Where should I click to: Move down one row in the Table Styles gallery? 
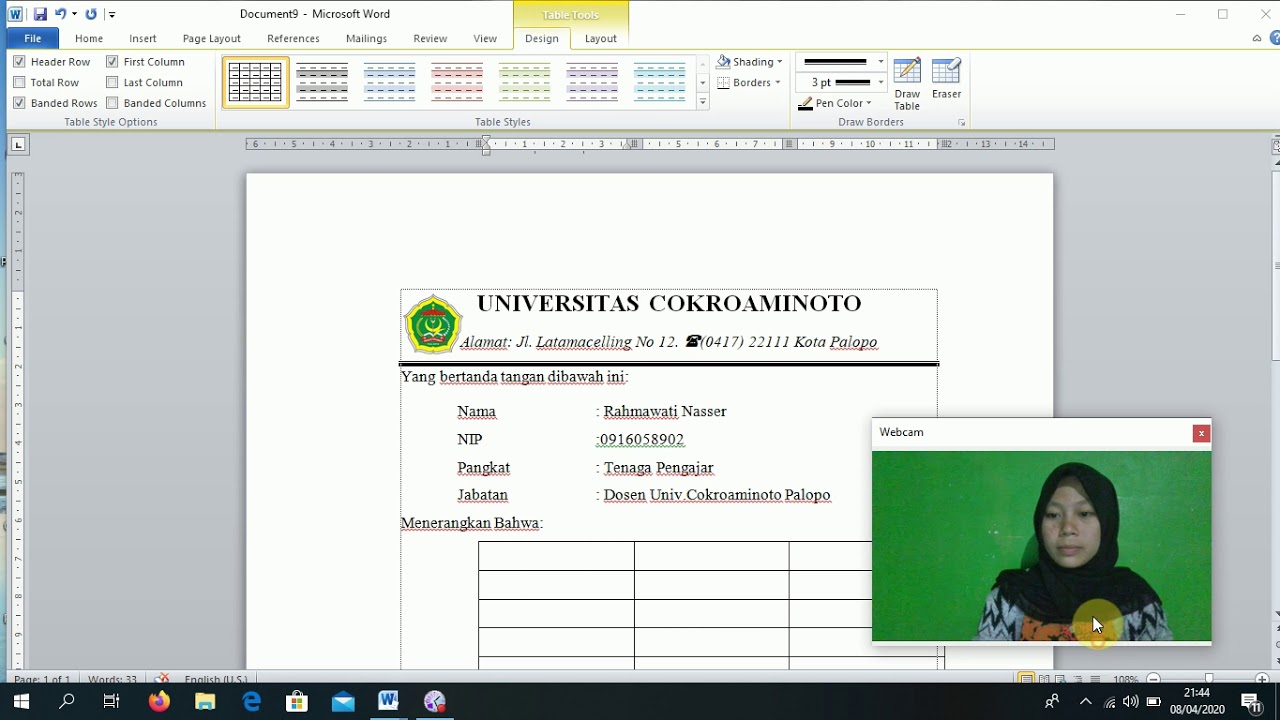[703, 82]
